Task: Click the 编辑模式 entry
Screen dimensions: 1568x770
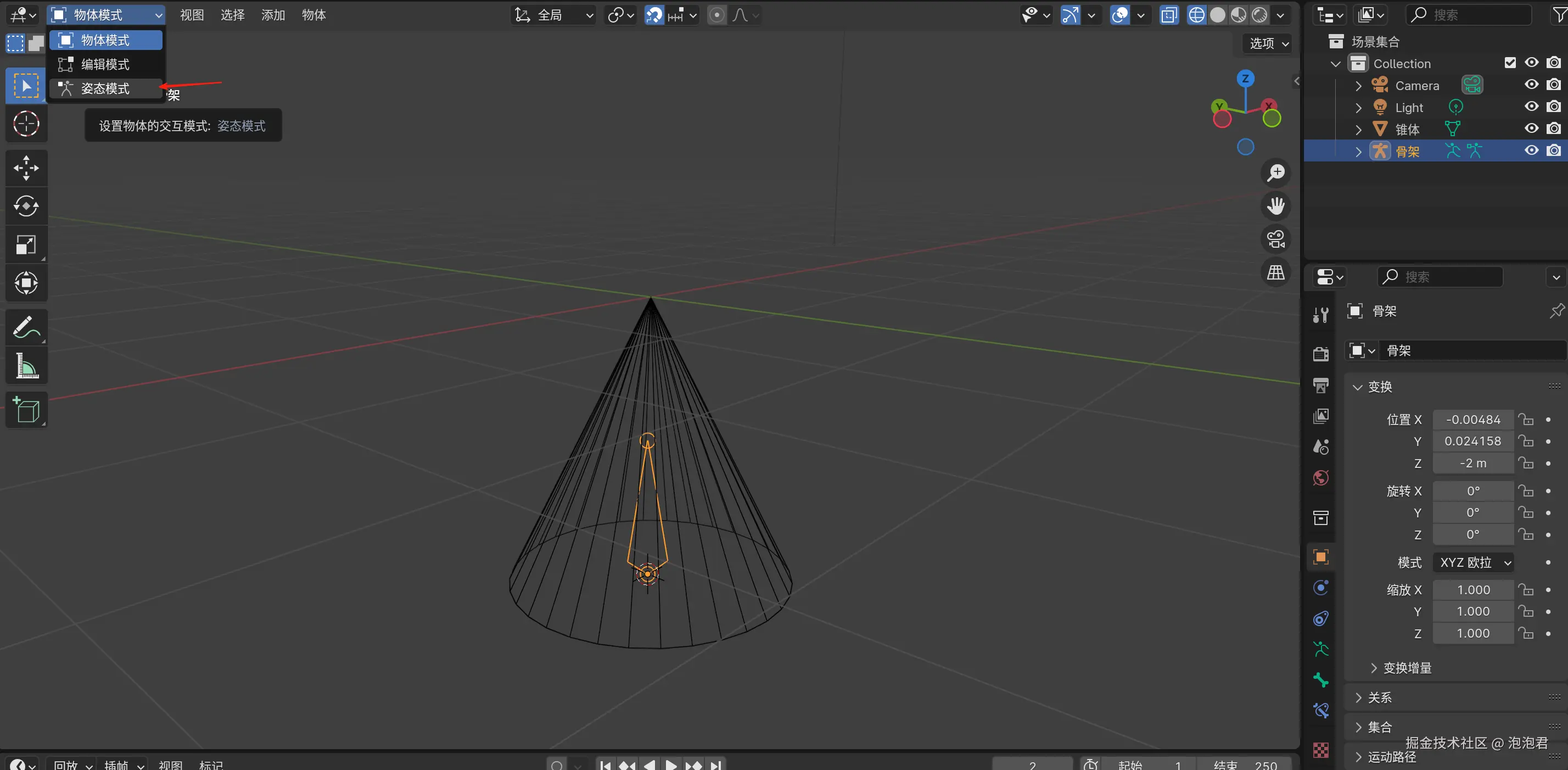Action: [105, 64]
